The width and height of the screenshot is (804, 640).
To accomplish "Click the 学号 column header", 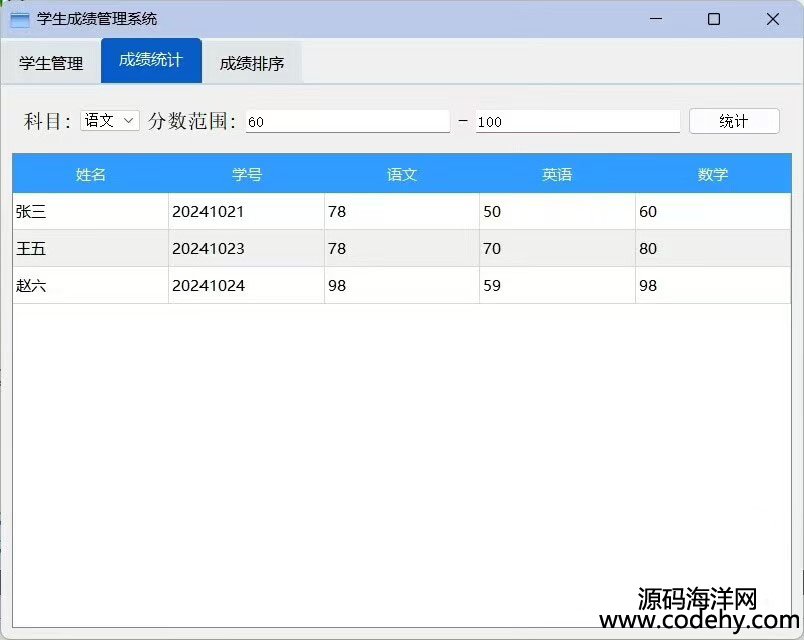I will coord(247,175).
